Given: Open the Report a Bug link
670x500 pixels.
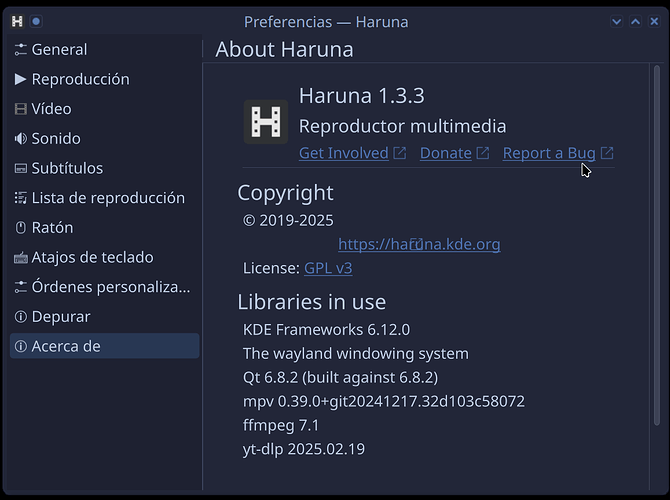Looking at the screenshot, I should (x=549, y=153).
